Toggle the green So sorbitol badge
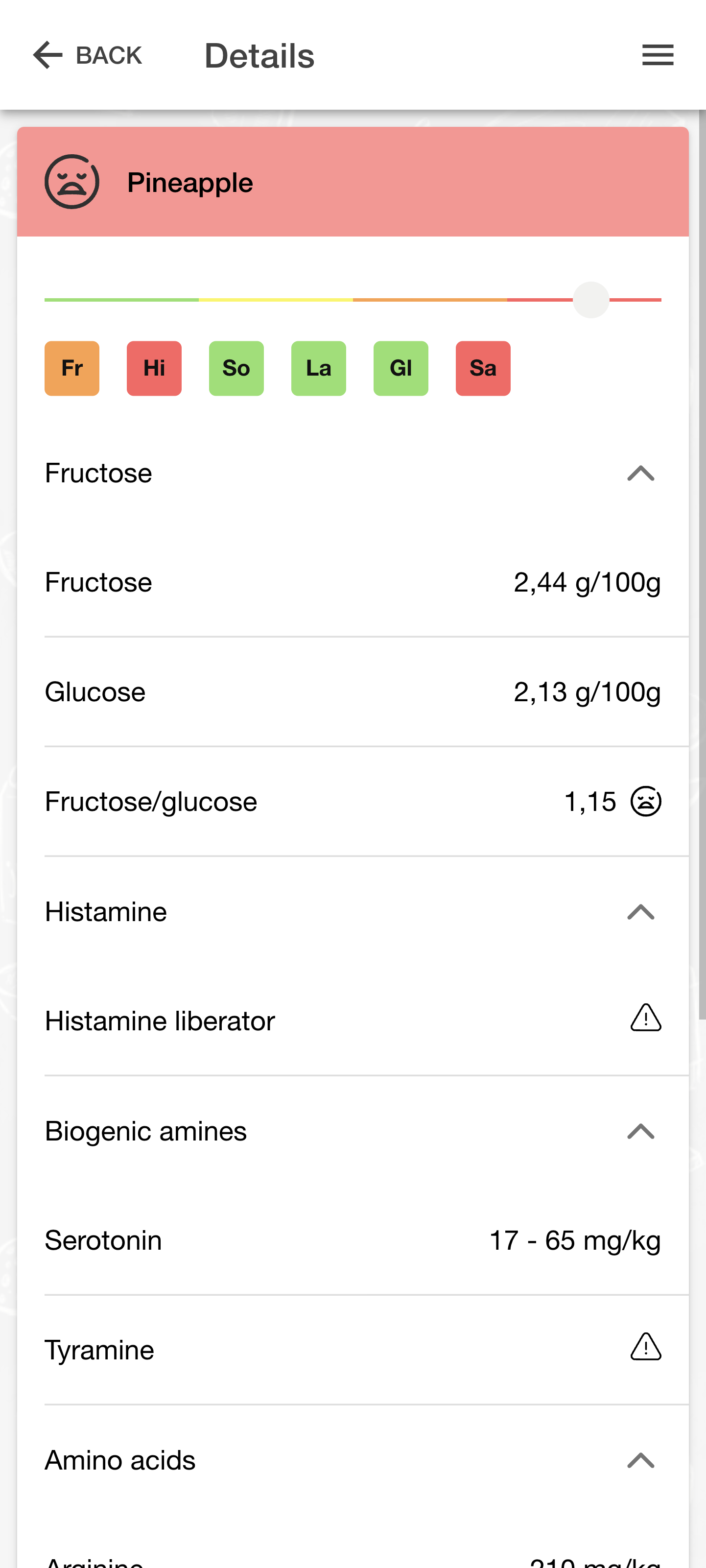This screenshot has width=706, height=1568. point(236,368)
